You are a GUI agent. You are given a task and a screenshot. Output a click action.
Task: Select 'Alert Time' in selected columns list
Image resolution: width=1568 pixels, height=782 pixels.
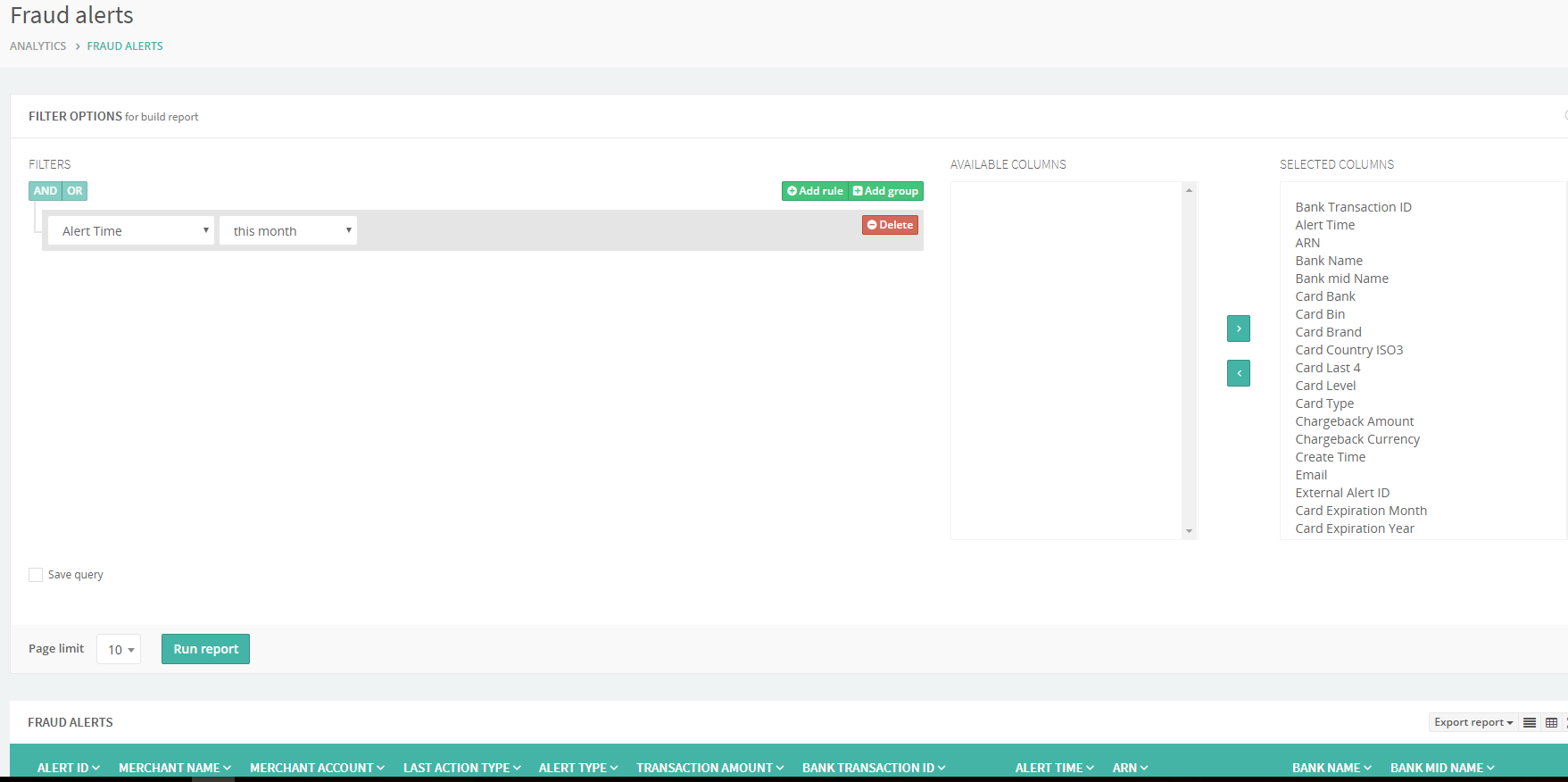1325,225
